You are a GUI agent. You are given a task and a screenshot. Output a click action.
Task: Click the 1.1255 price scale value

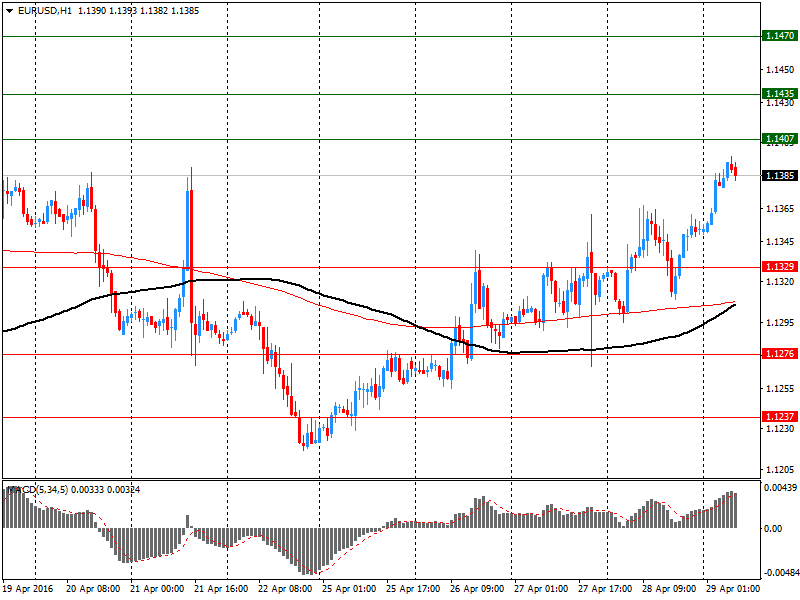tap(780, 389)
